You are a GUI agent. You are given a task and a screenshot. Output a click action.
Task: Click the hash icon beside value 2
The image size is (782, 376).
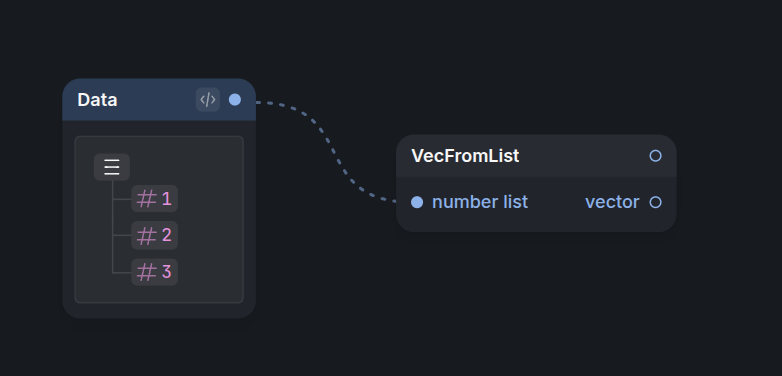click(146, 235)
